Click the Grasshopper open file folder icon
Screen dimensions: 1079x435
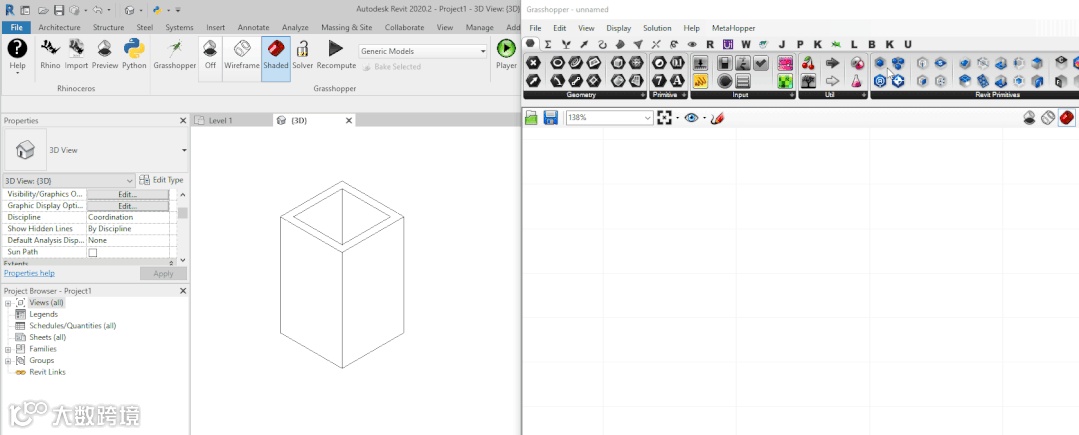point(531,118)
